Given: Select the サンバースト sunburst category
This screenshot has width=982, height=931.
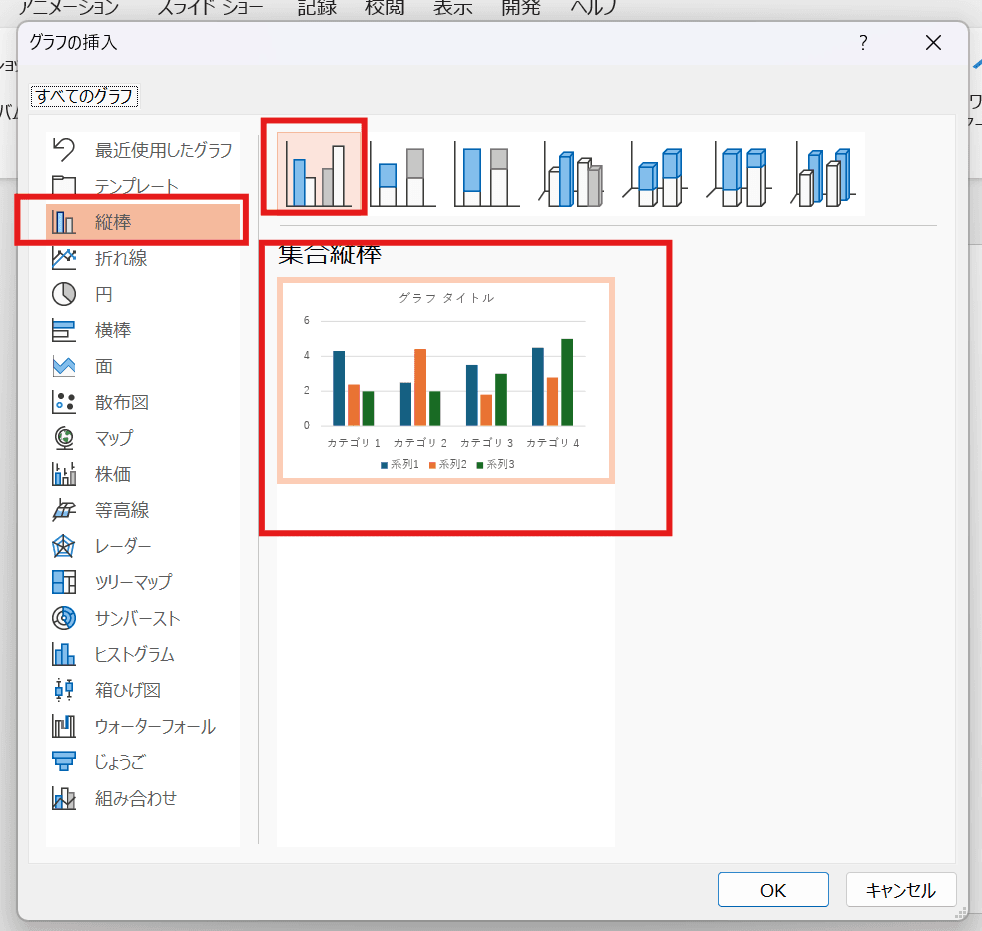Looking at the screenshot, I should (x=137, y=618).
